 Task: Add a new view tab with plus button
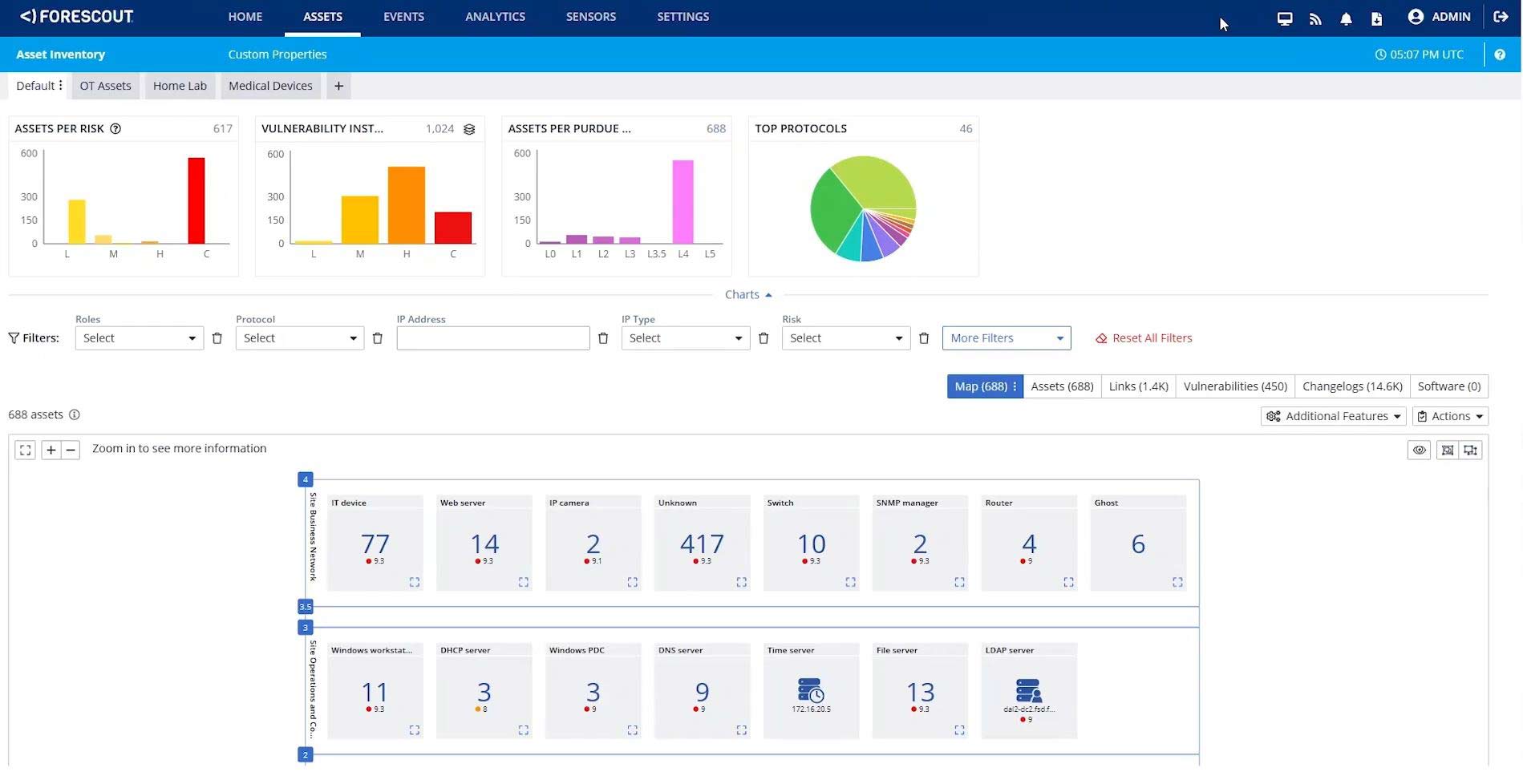(x=338, y=86)
